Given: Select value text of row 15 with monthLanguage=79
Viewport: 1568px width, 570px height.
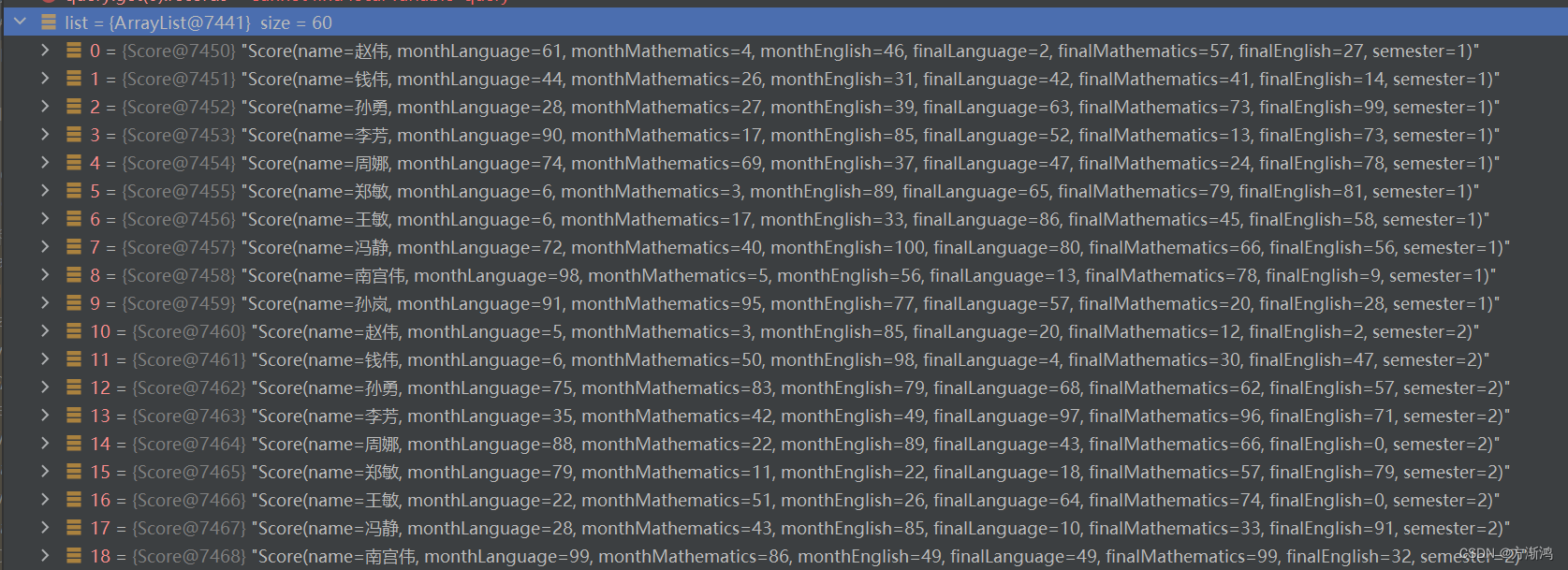Looking at the screenshot, I should (x=881, y=472).
